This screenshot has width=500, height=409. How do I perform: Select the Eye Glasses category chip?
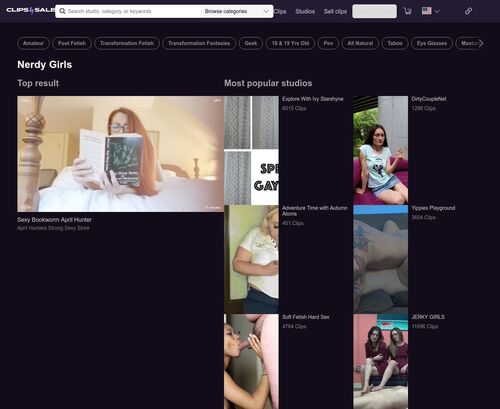point(432,43)
